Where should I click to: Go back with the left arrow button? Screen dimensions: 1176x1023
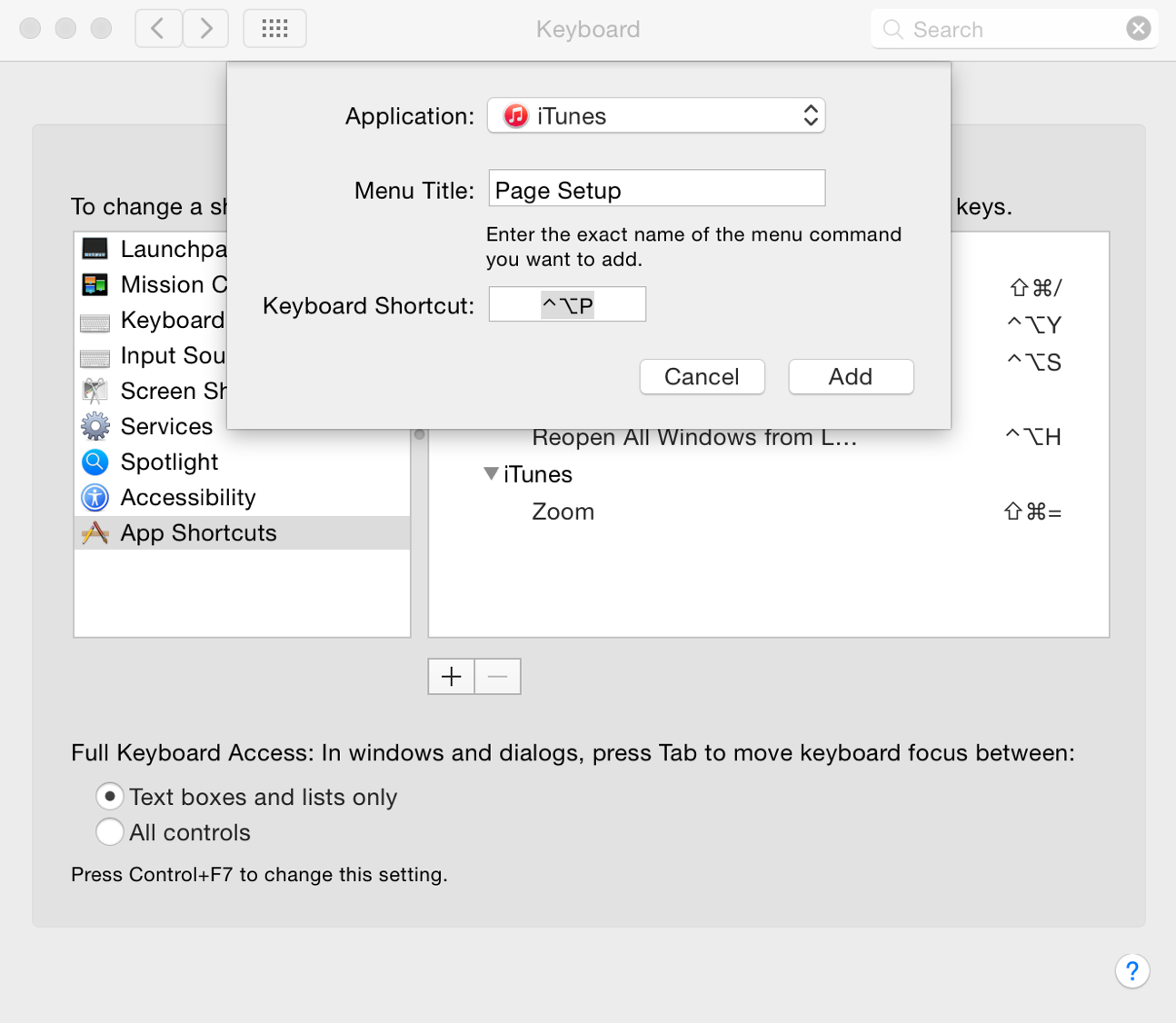tap(158, 29)
